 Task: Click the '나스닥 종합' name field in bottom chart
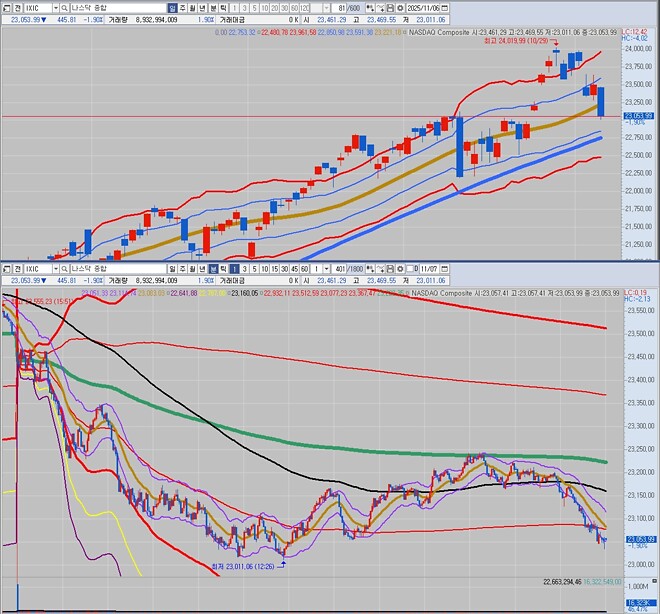118,269
